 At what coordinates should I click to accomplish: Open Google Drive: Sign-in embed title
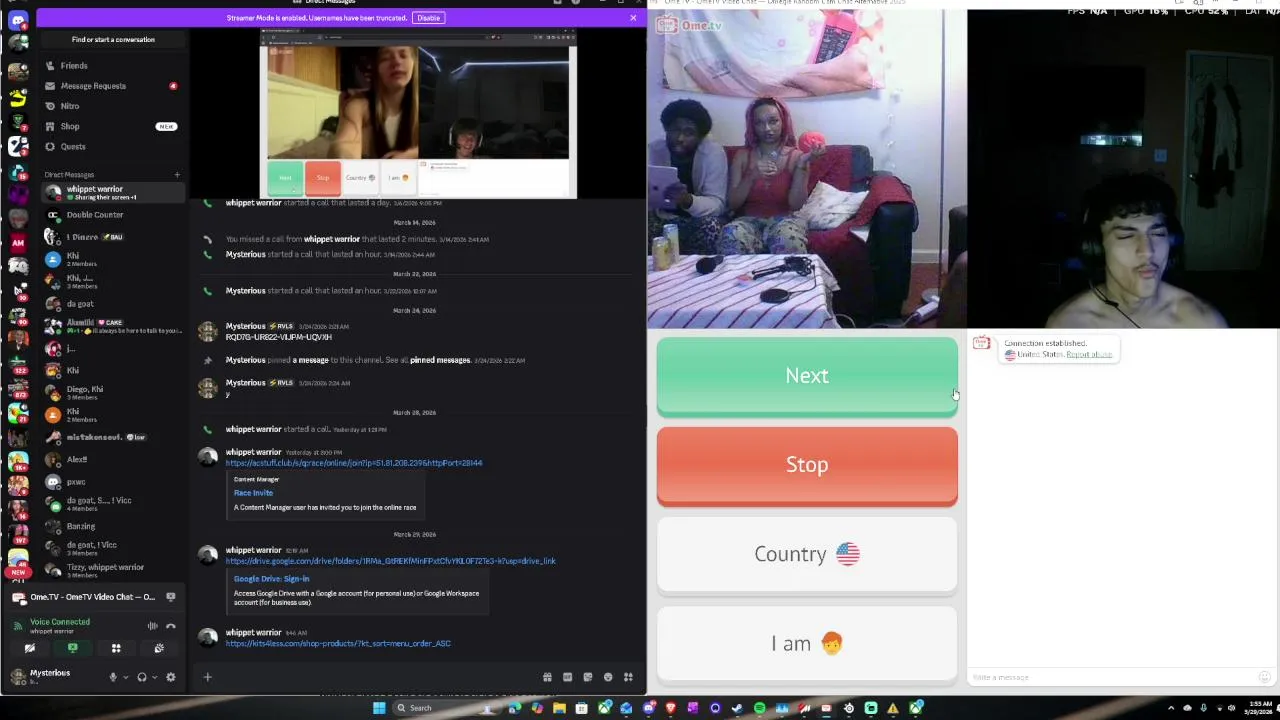click(271, 579)
